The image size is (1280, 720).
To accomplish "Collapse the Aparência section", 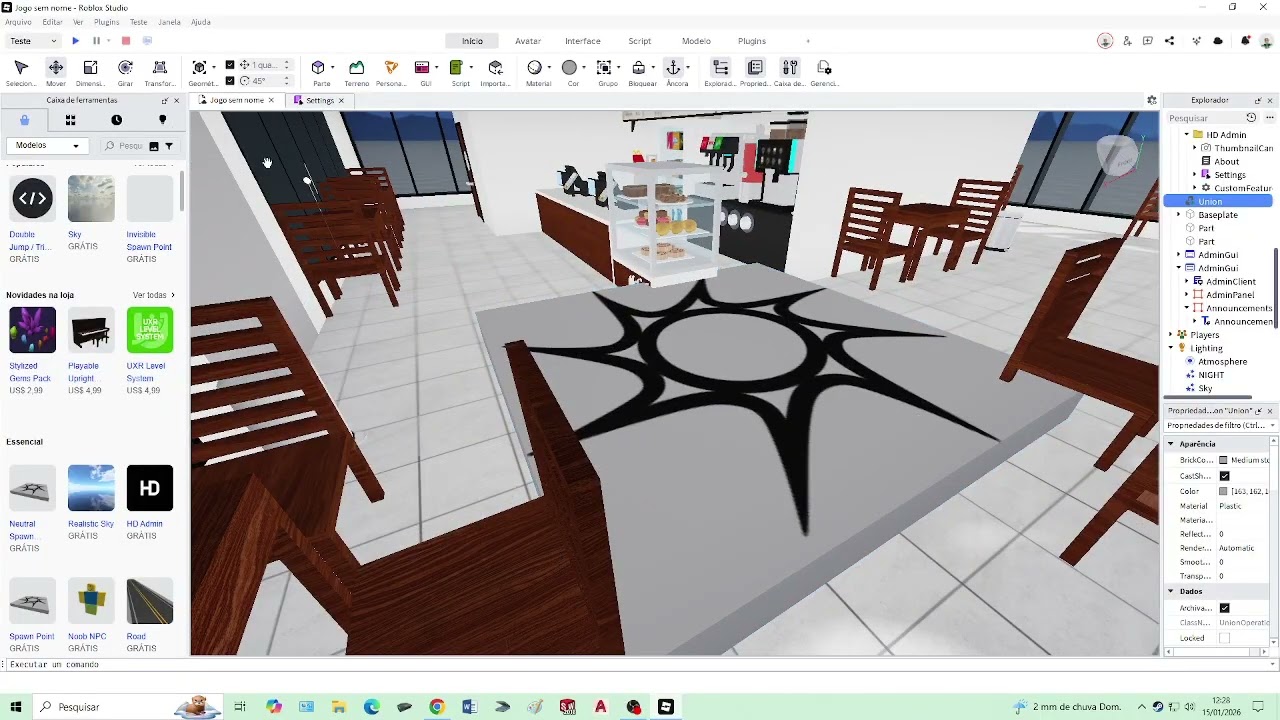I will point(1171,444).
